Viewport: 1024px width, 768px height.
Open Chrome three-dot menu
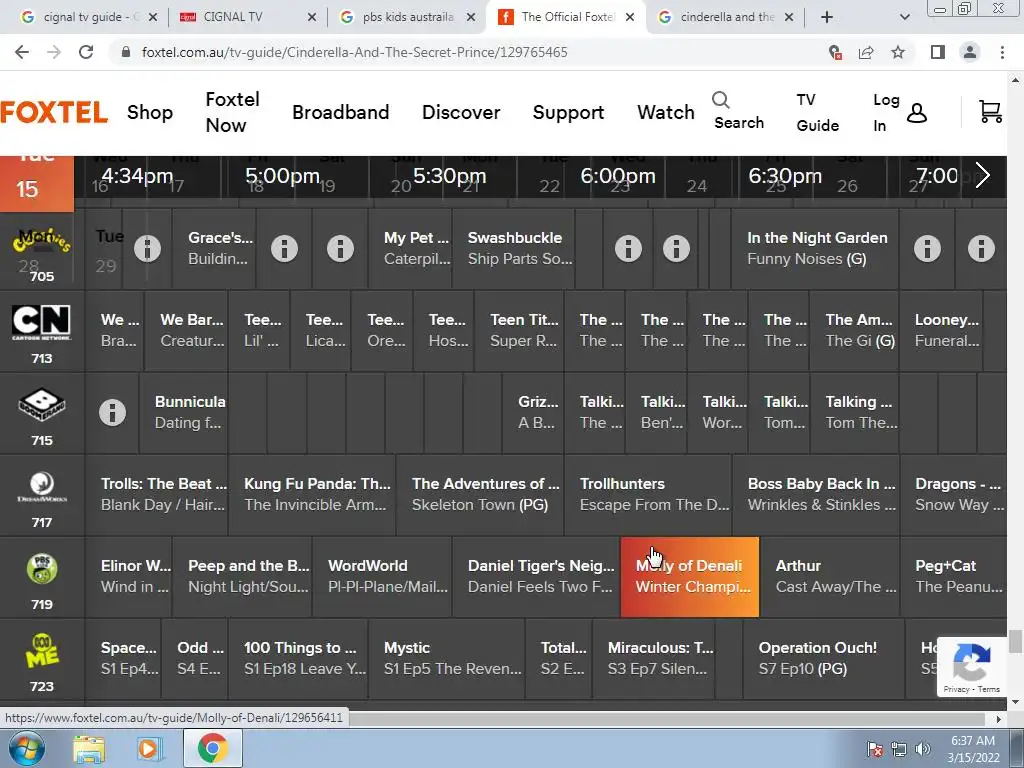(1002, 52)
